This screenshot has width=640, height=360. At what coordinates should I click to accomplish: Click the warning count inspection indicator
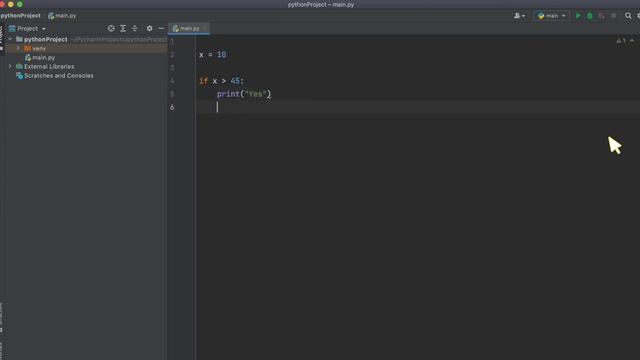click(621, 40)
